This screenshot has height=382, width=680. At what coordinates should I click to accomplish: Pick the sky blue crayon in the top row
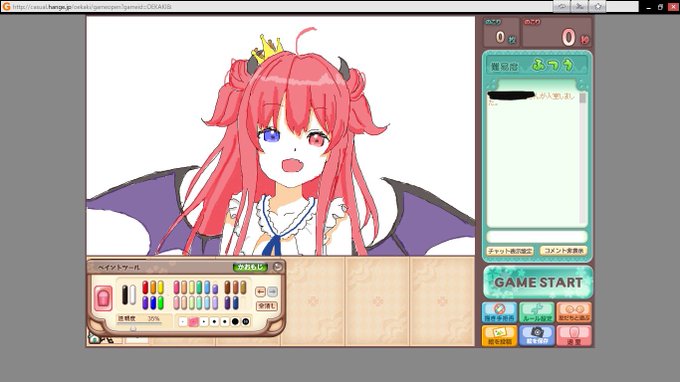click(x=207, y=287)
